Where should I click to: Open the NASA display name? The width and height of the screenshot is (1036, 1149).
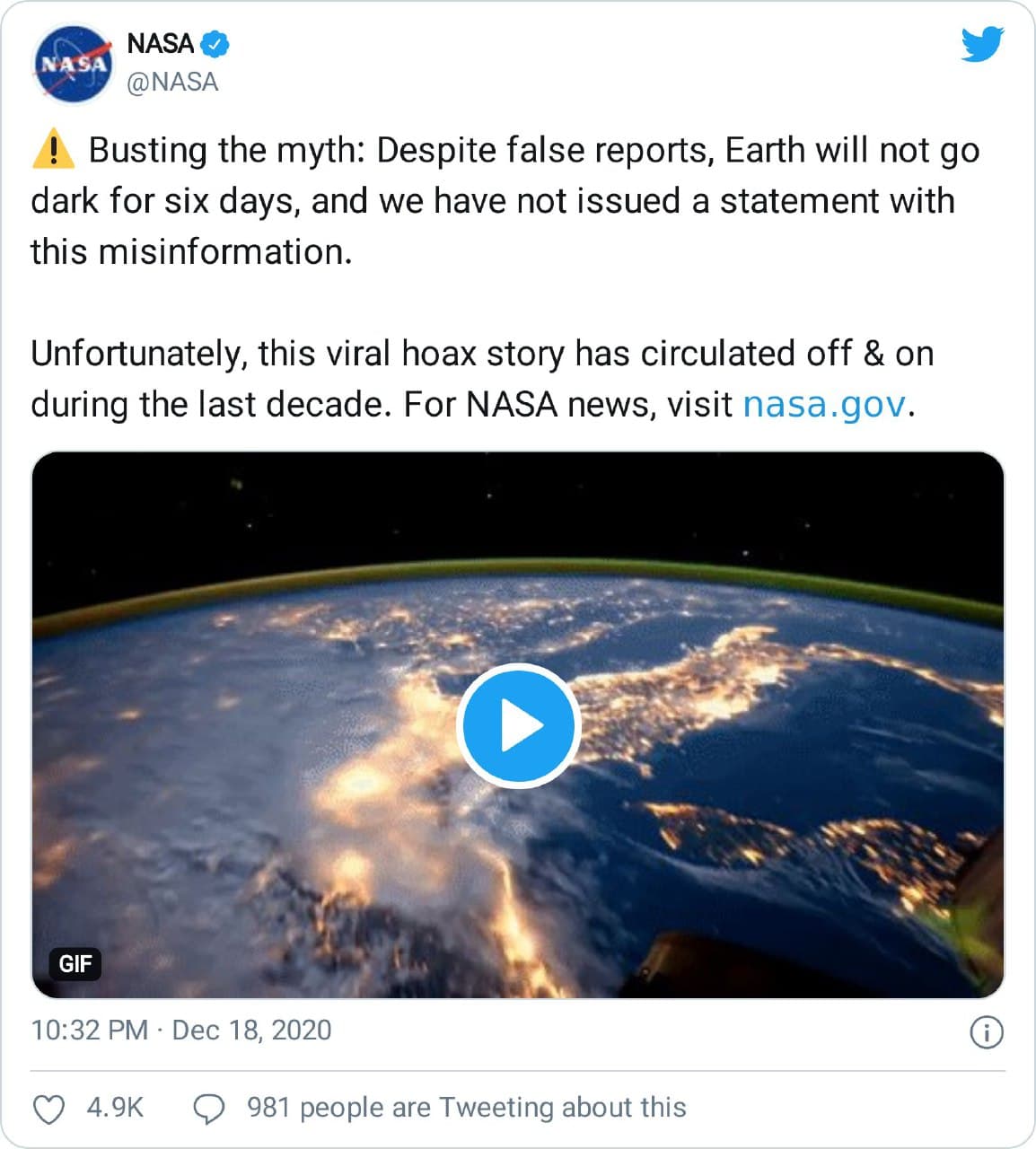pos(161,43)
